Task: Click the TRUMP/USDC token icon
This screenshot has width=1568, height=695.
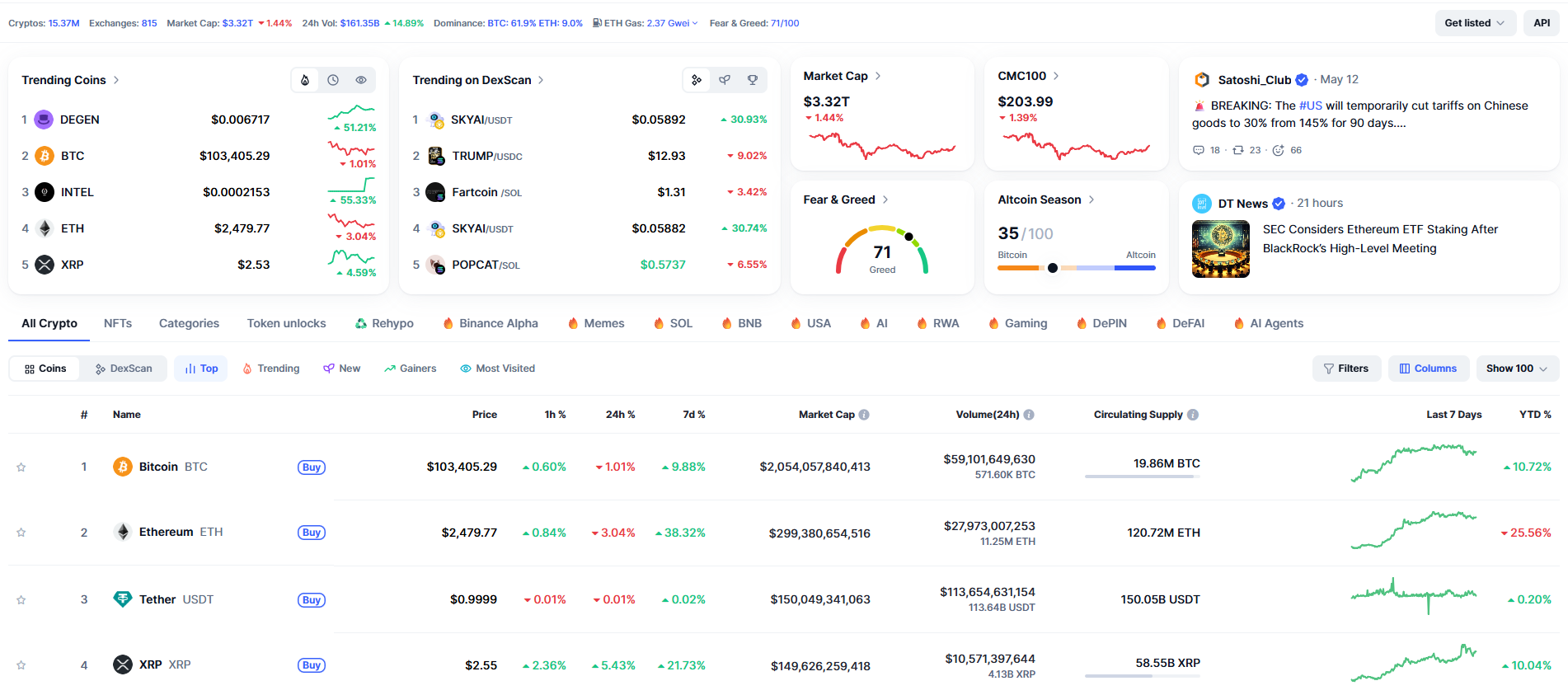Action: pos(437,156)
